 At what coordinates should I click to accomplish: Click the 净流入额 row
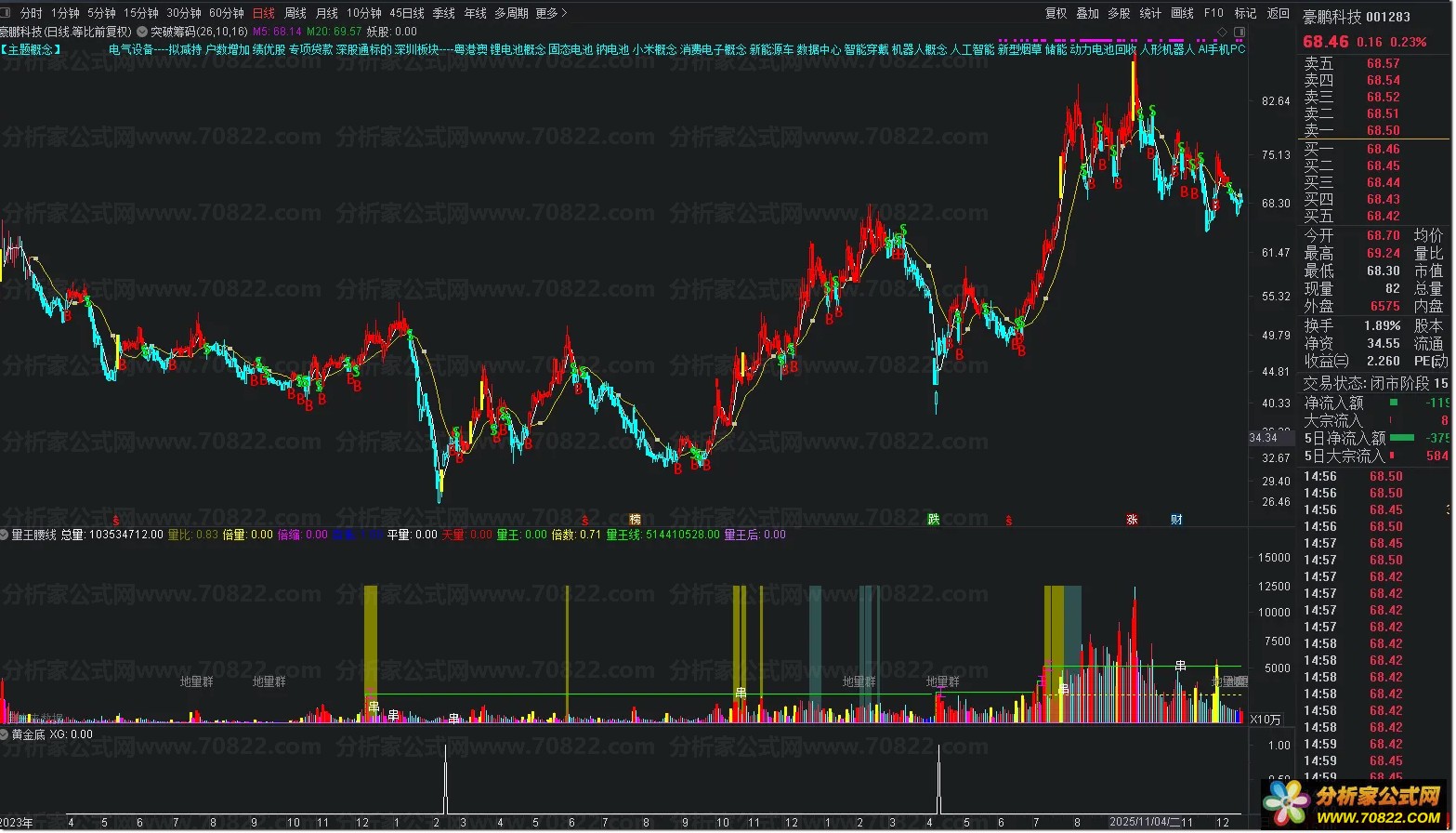[x=1375, y=403]
